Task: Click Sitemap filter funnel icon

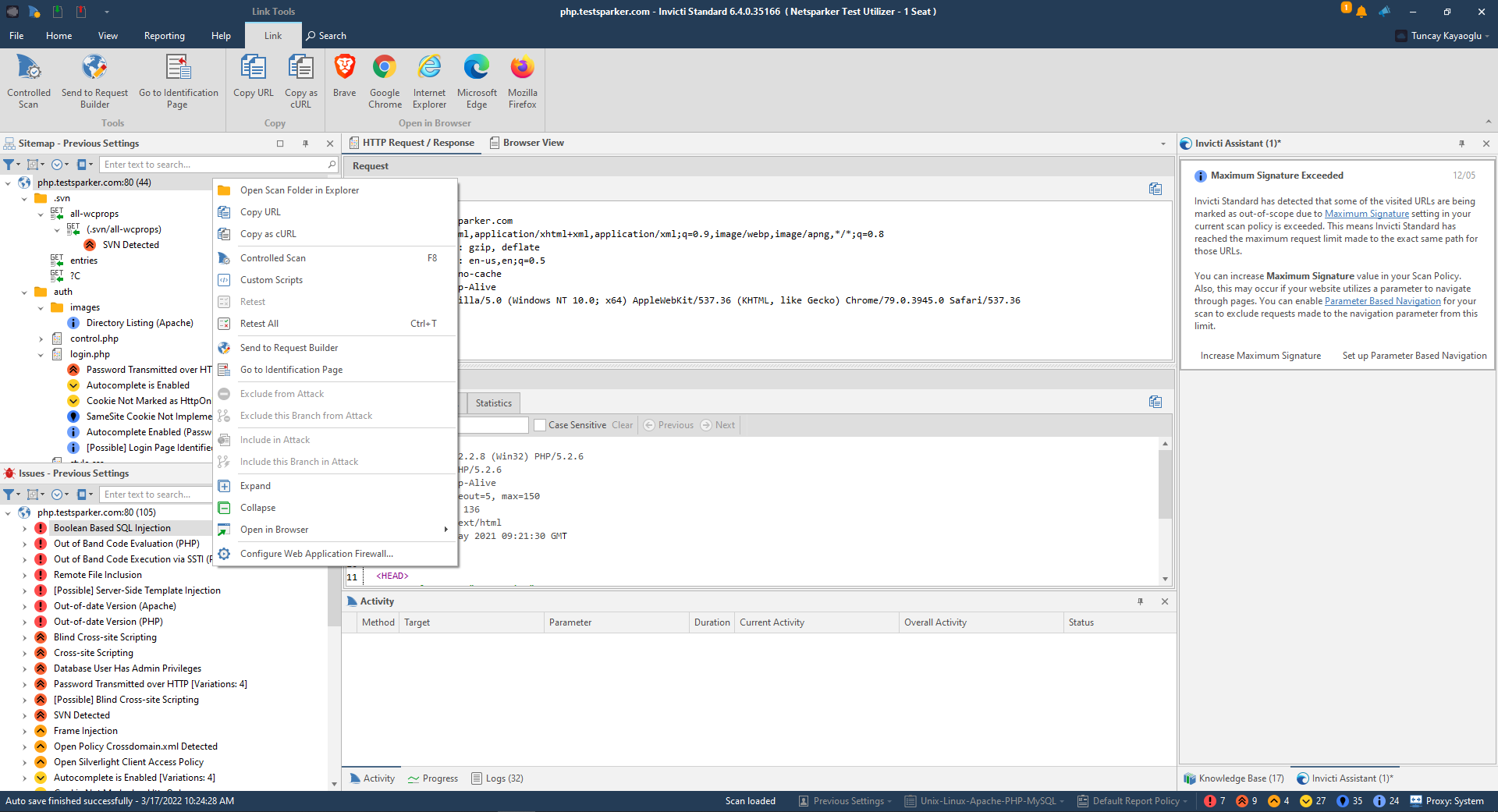Action: 9,165
